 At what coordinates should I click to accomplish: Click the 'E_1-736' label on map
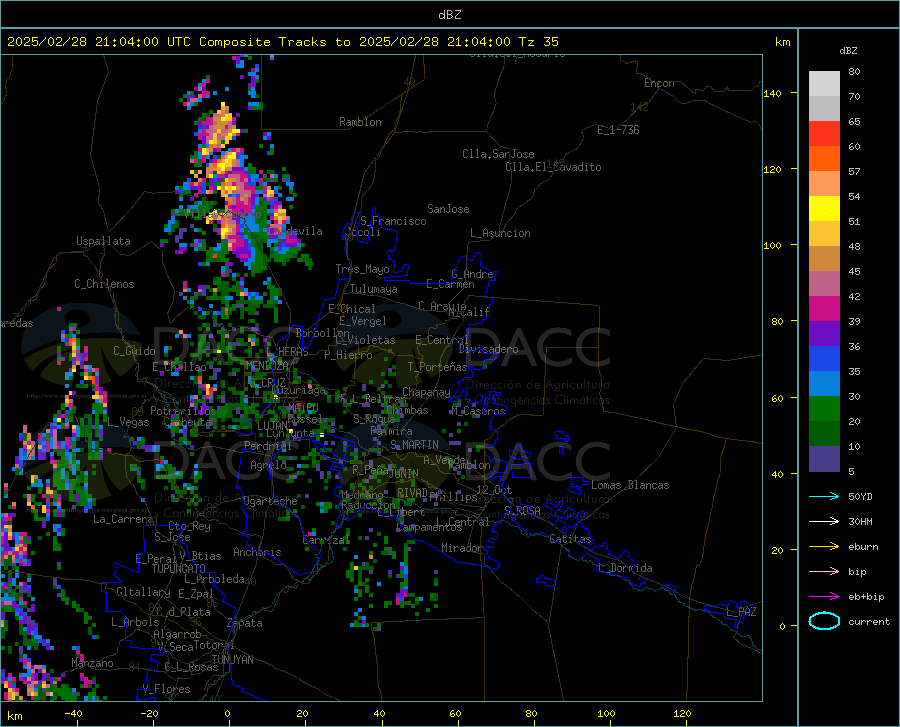pos(618,130)
